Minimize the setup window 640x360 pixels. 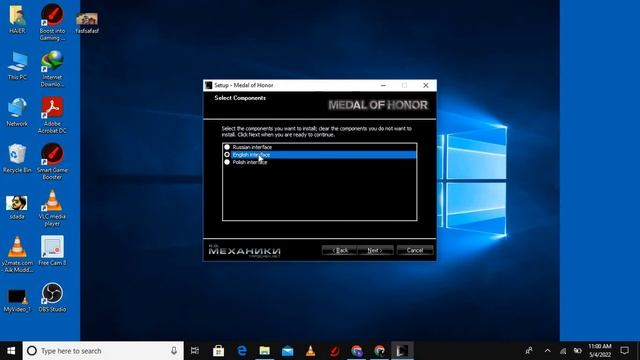coord(383,85)
